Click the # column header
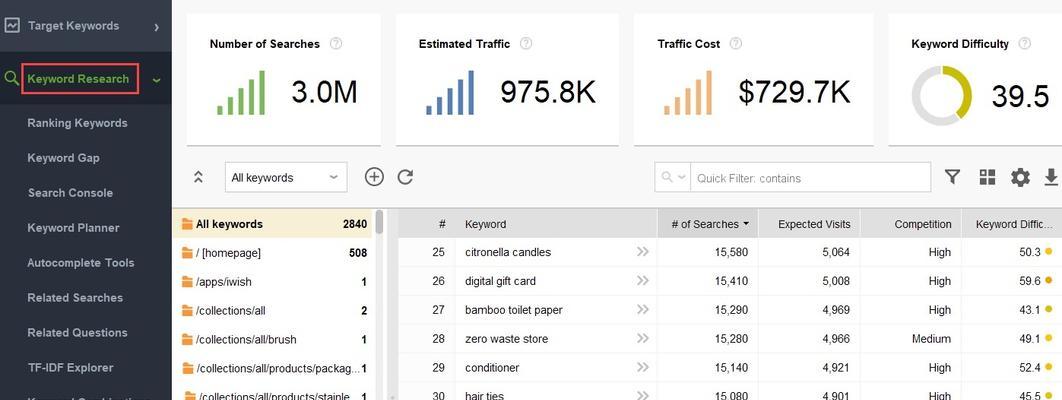The height and width of the screenshot is (400, 1062). pyautogui.click(x=427, y=224)
